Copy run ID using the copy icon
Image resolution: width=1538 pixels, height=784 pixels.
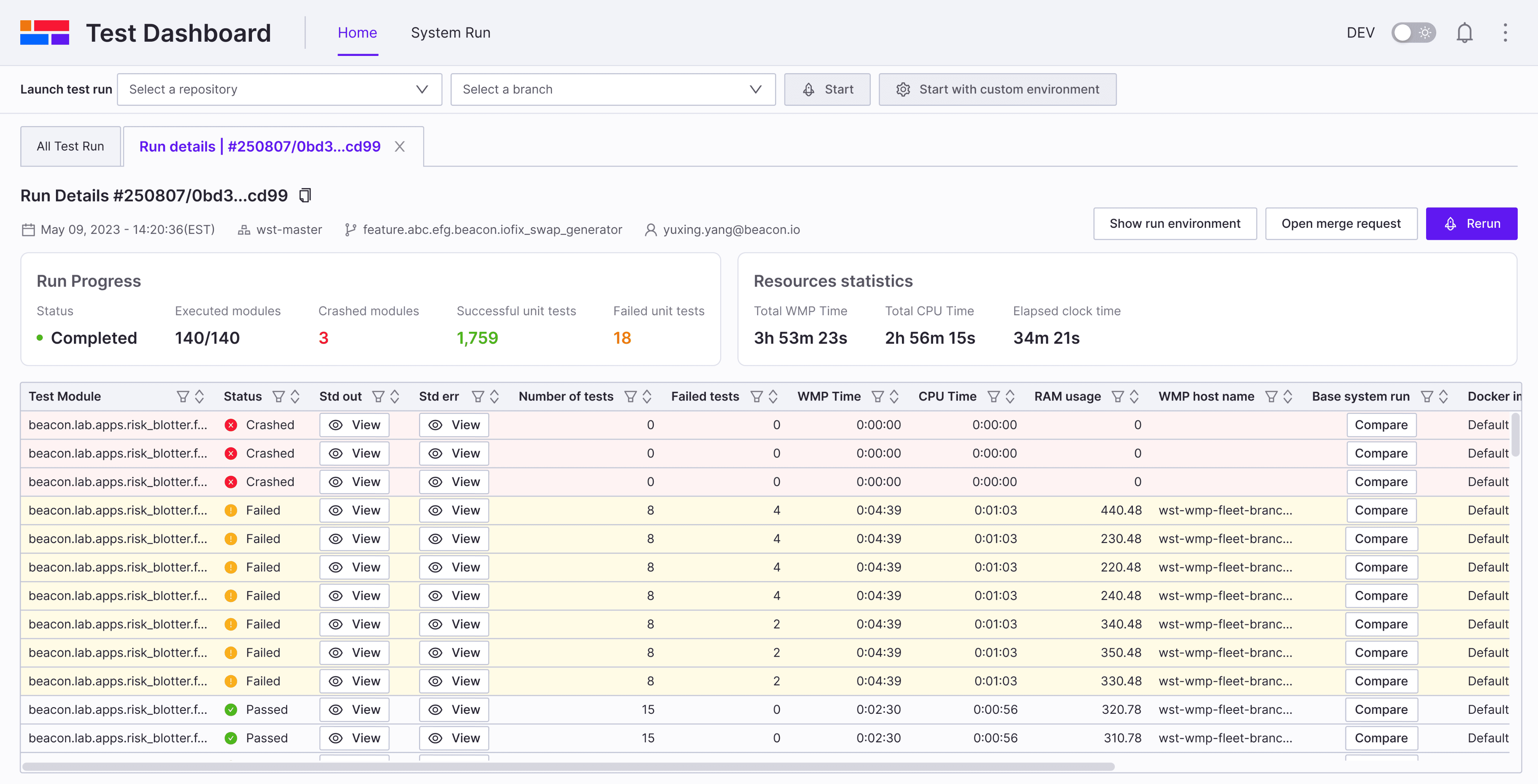coord(305,196)
